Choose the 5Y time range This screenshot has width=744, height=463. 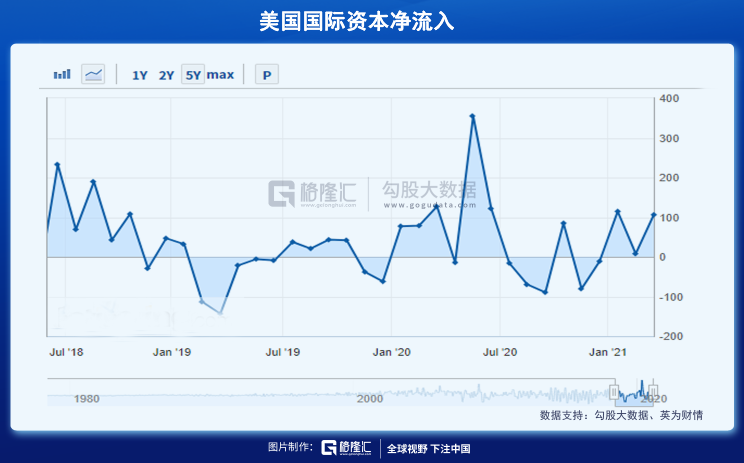[x=193, y=75]
